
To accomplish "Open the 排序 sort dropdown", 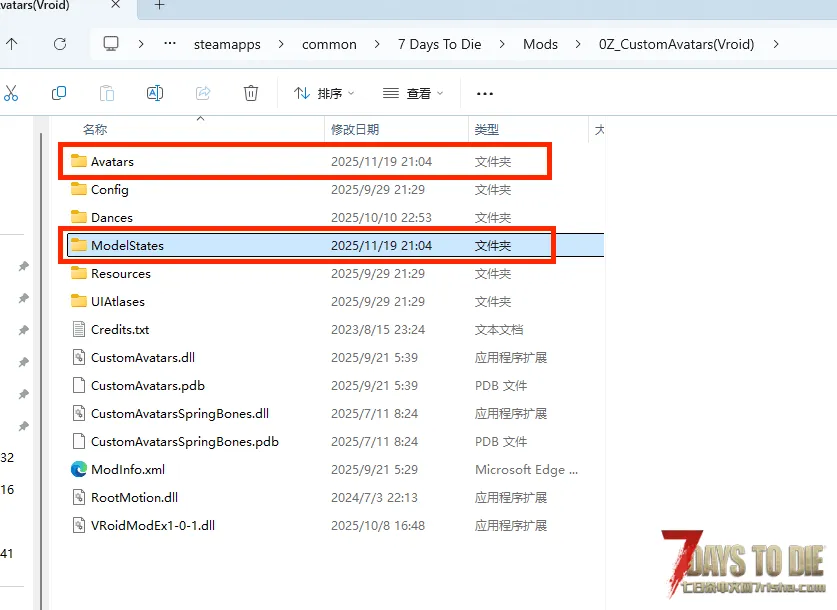I will point(324,93).
